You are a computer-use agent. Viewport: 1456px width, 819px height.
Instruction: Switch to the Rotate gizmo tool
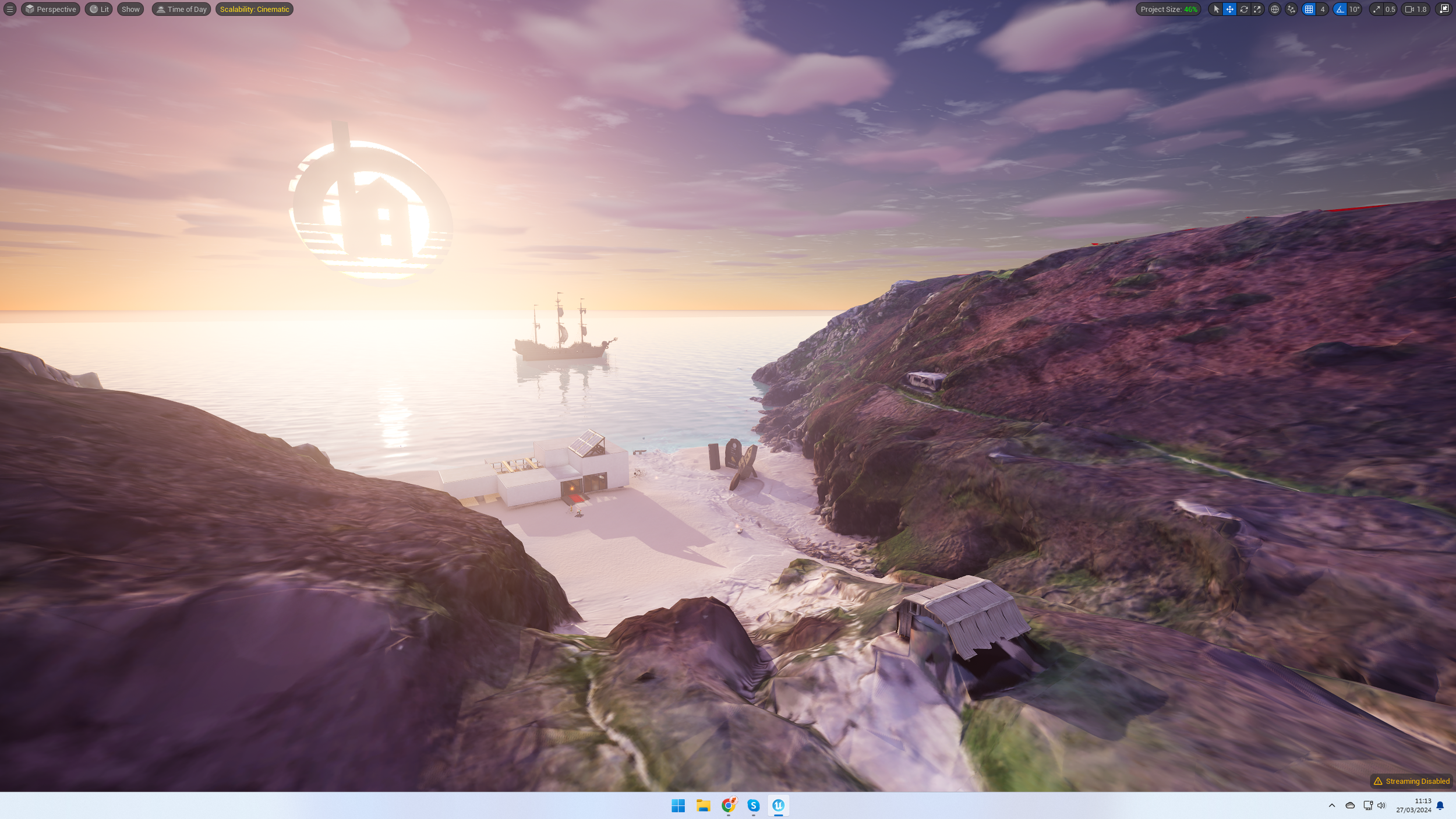(1243, 9)
